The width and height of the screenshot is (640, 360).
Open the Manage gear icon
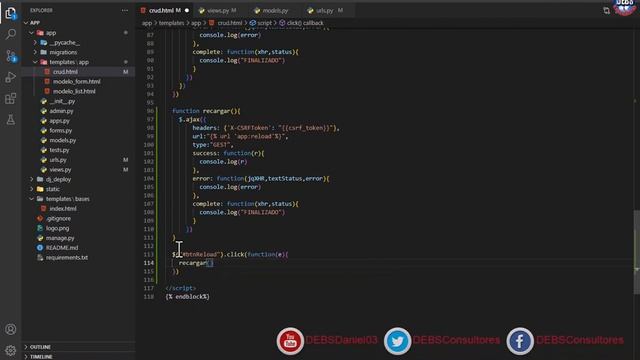(x=11, y=350)
